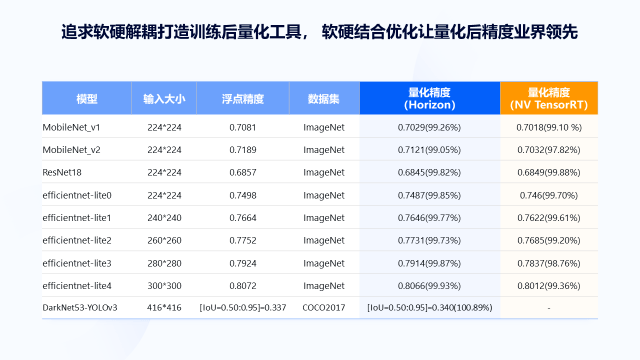Click the 输入大小 column header

[164, 99]
